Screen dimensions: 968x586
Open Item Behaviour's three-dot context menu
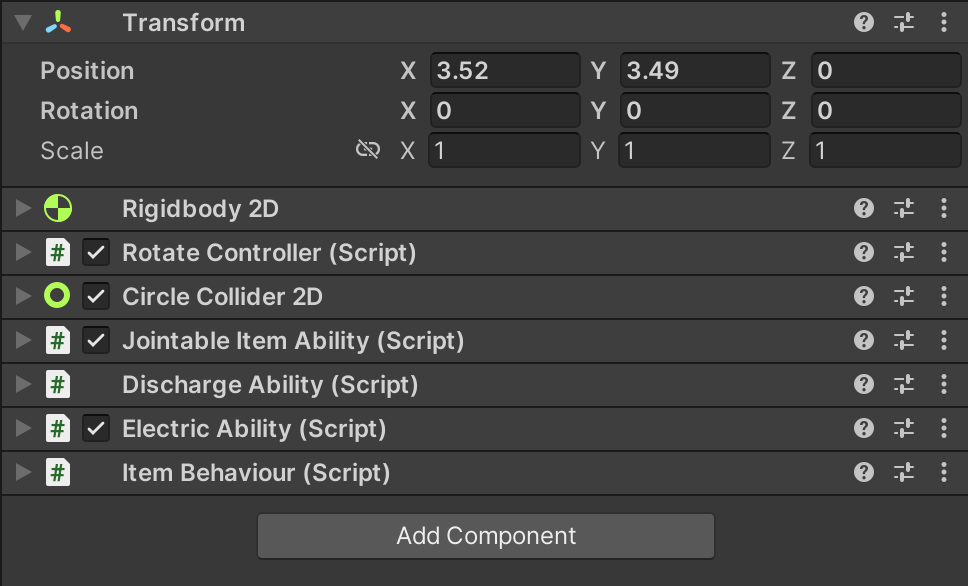[x=944, y=473]
